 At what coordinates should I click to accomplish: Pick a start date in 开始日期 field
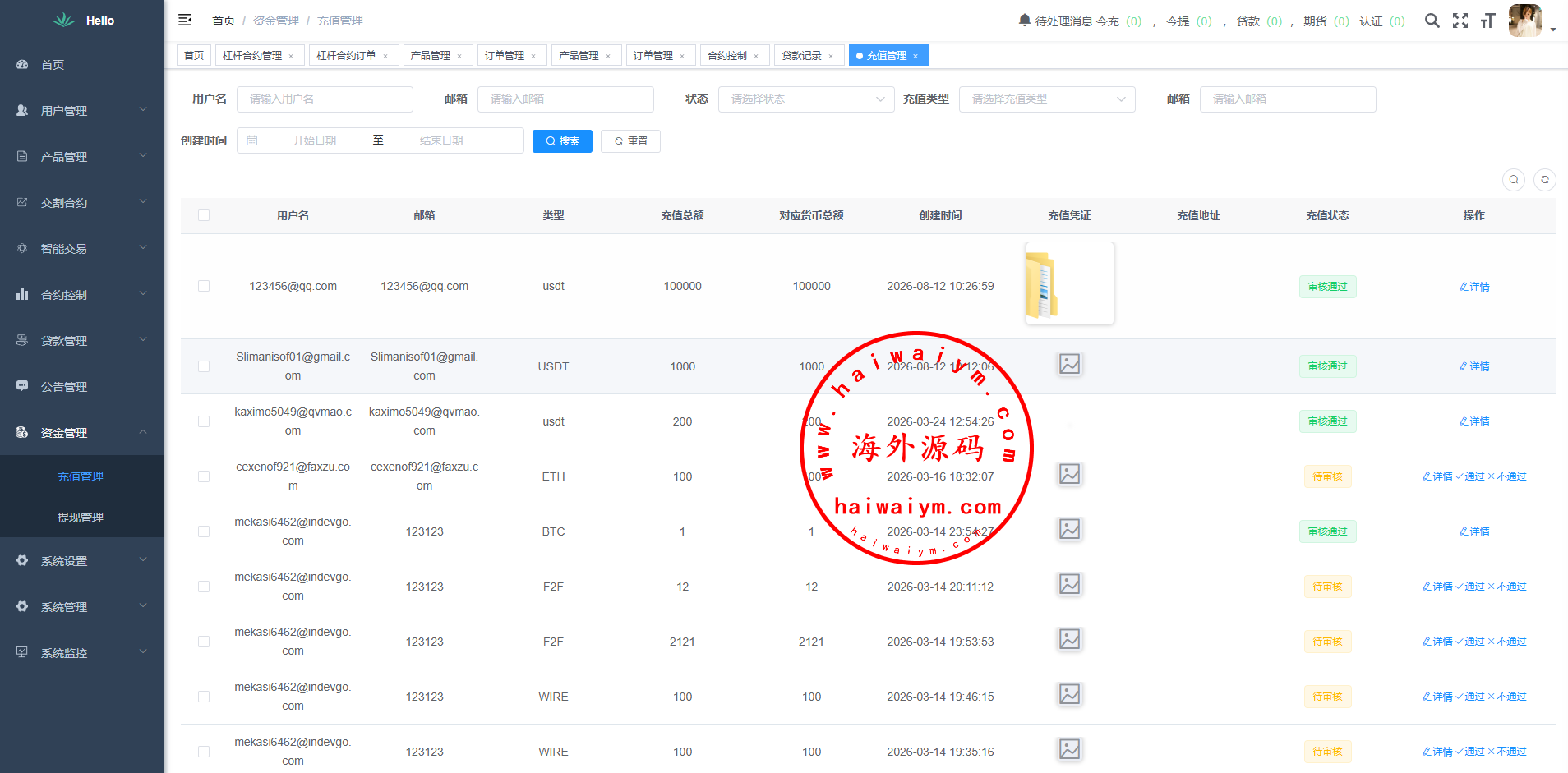click(x=315, y=140)
